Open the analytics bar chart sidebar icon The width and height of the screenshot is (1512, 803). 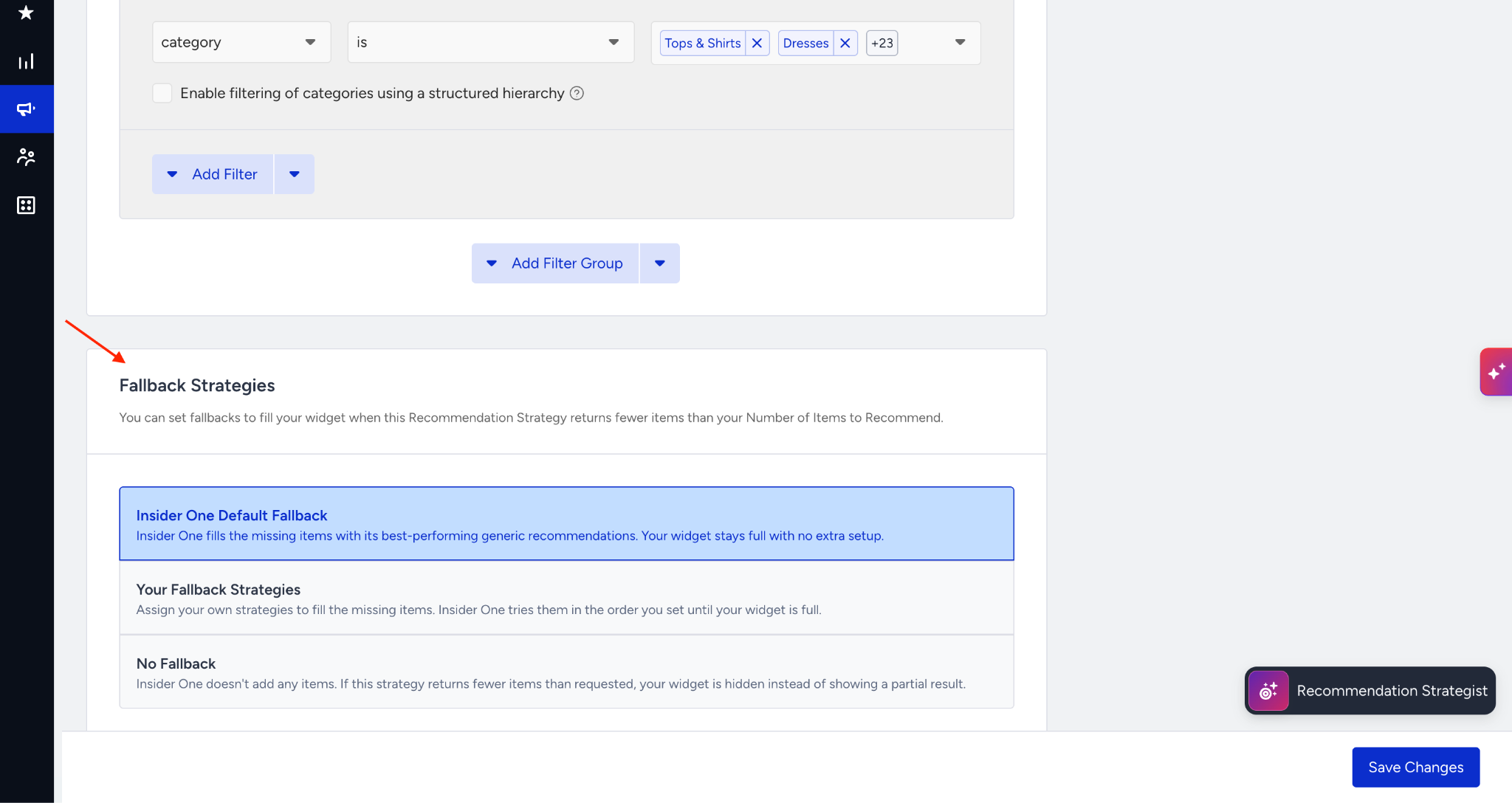(27, 61)
